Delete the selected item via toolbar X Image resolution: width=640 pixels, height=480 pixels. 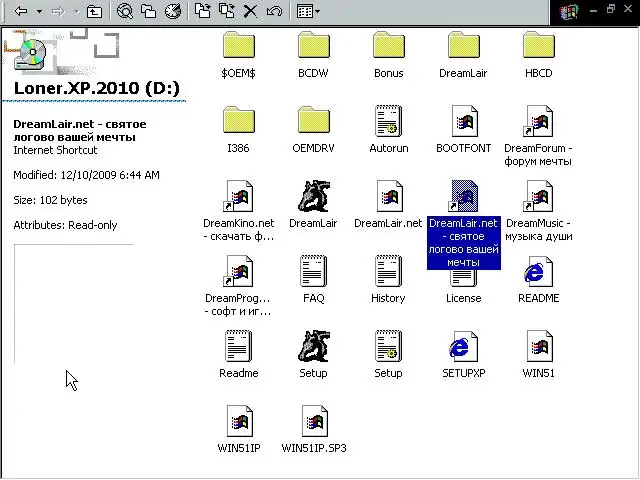click(x=250, y=11)
